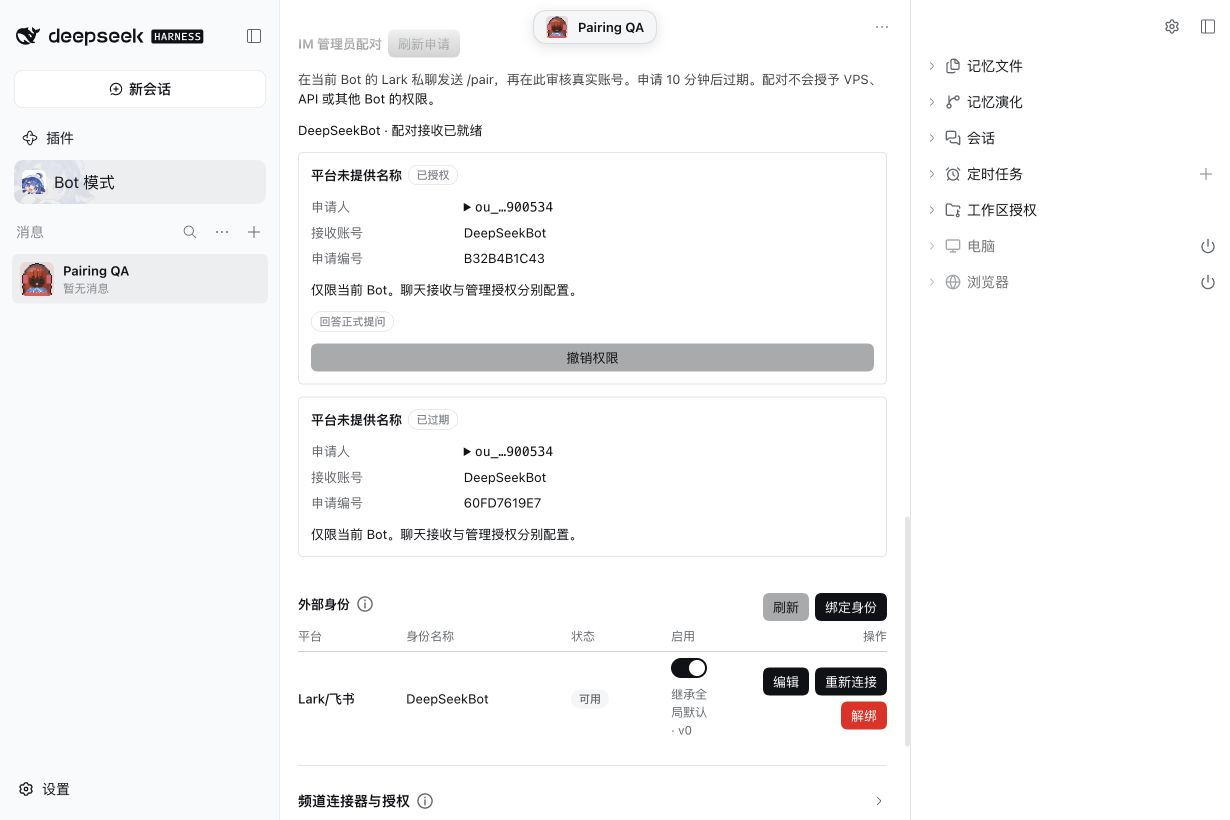This screenshot has height=820, width=1230.
Task: Click the Lark/飞书 platform cell
Action: pos(326,699)
